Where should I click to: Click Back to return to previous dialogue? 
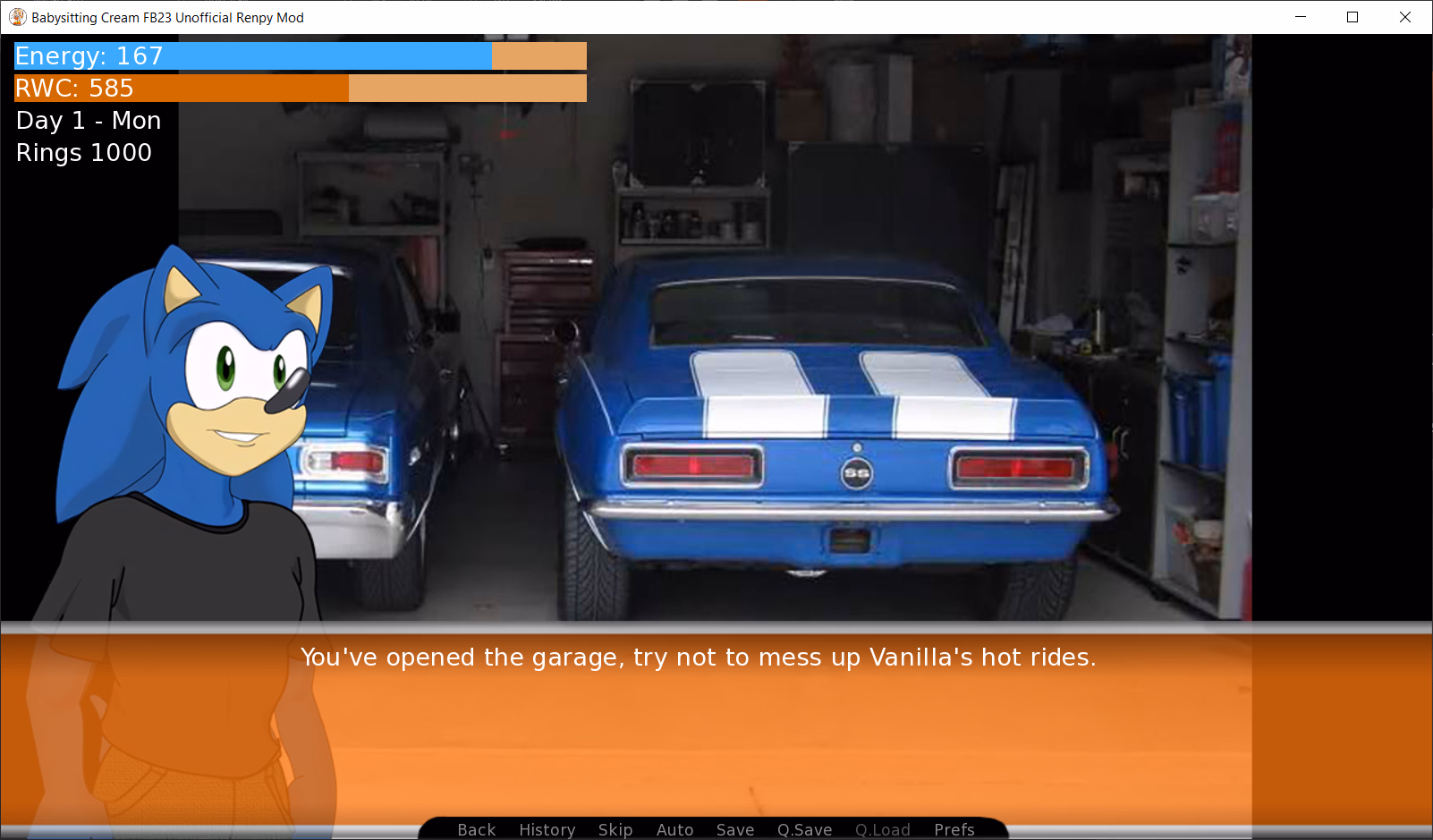pos(476,829)
